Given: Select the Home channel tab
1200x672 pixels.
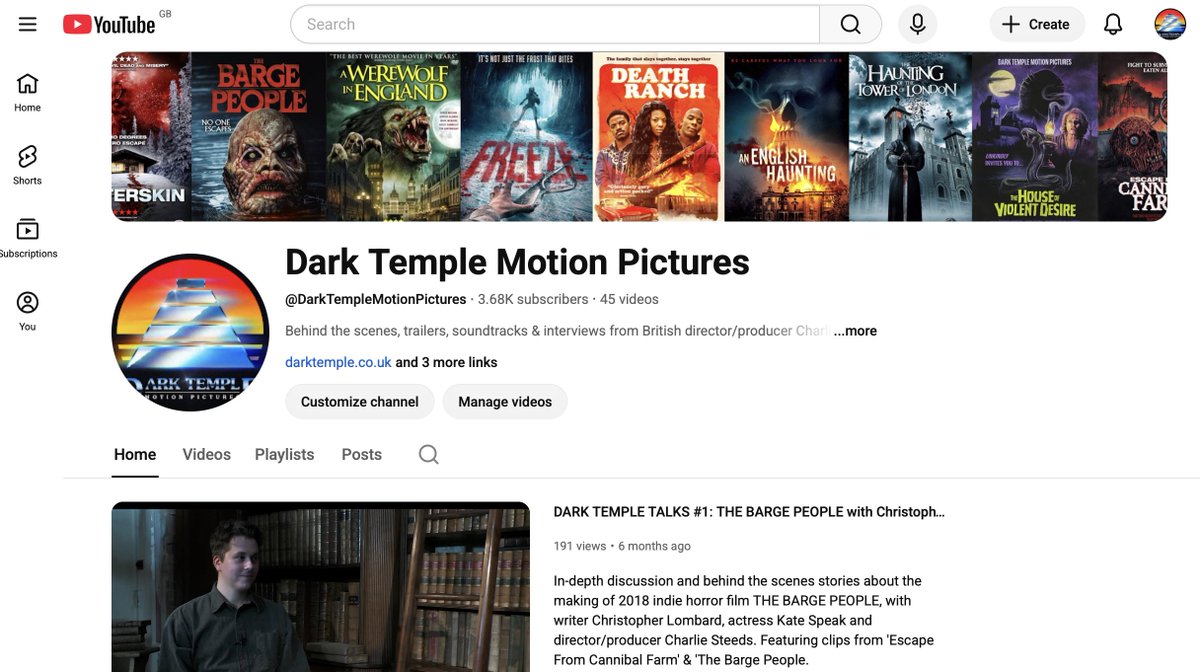Looking at the screenshot, I should pos(135,454).
